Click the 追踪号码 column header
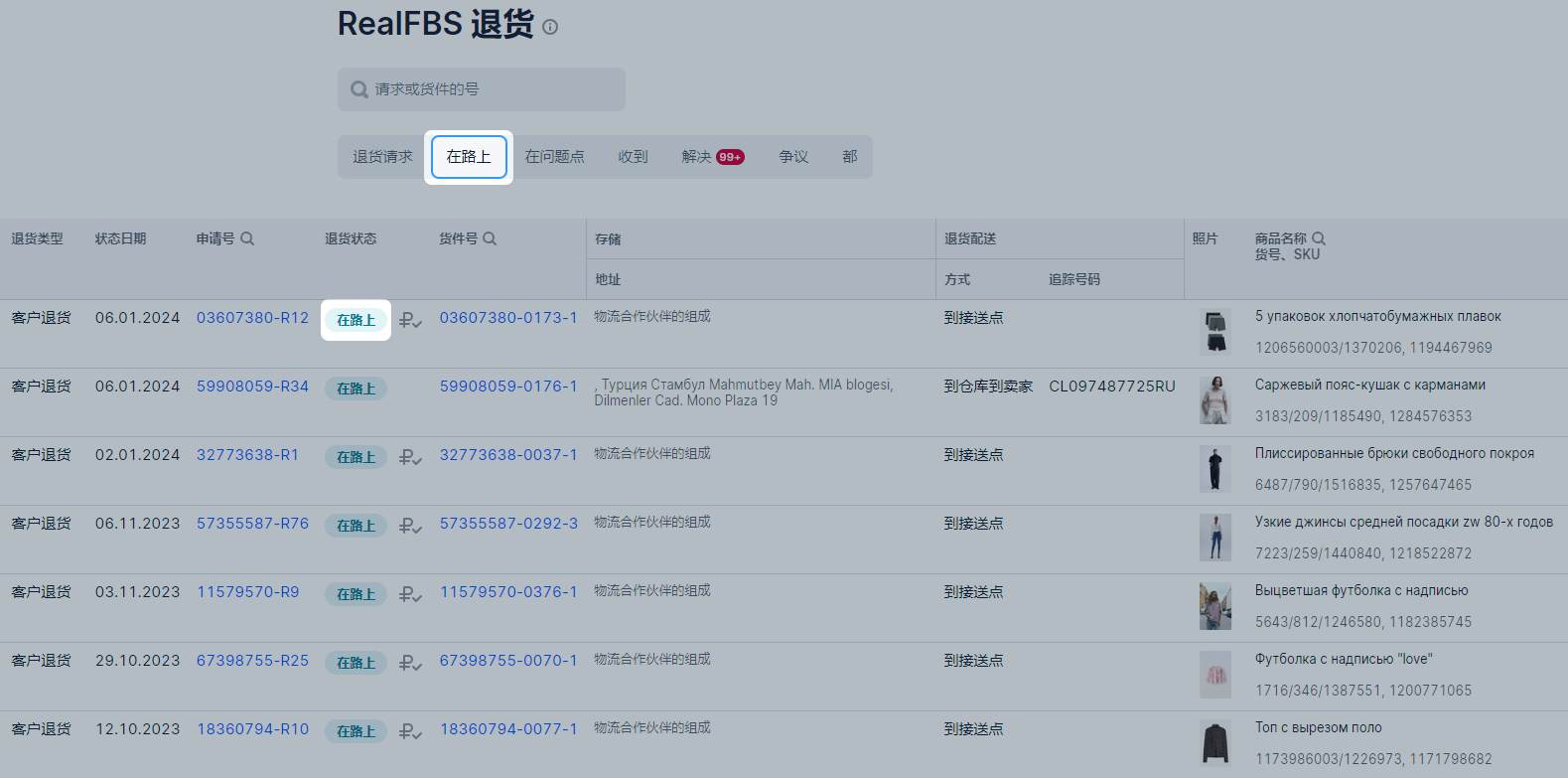1568x778 pixels. [x=1074, y=279]
